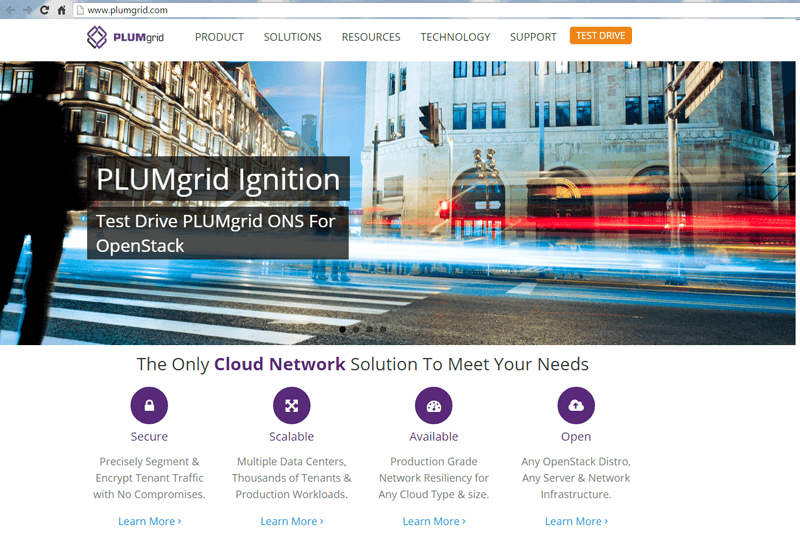Viewport: 800px width, 543px height.
Task: Reload the page with refresh icon
Action: tap(44, 10)
